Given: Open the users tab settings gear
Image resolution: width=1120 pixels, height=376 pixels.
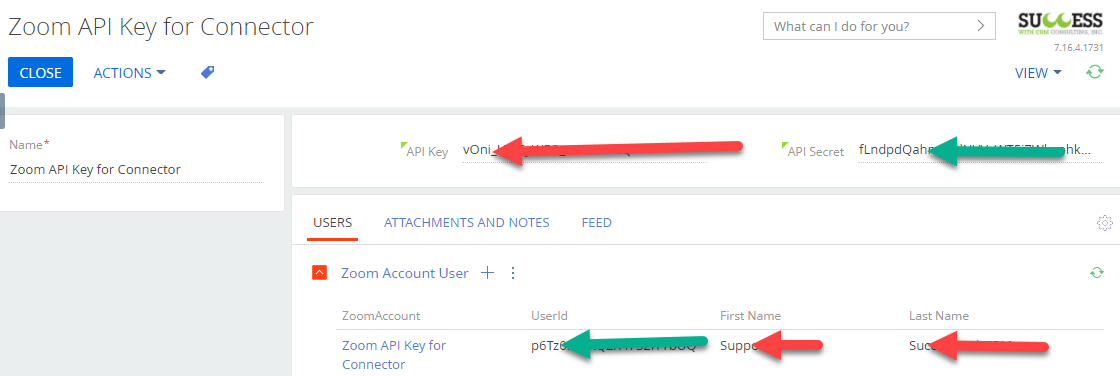Looking at the screenshot, I should point(1104,223).
